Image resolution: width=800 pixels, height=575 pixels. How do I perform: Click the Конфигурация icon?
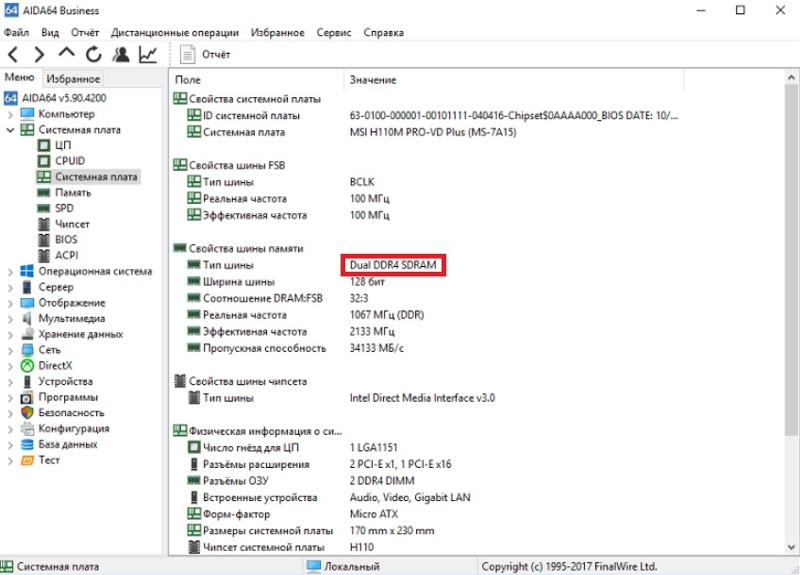pyautogui.click(x=27, y=429)
